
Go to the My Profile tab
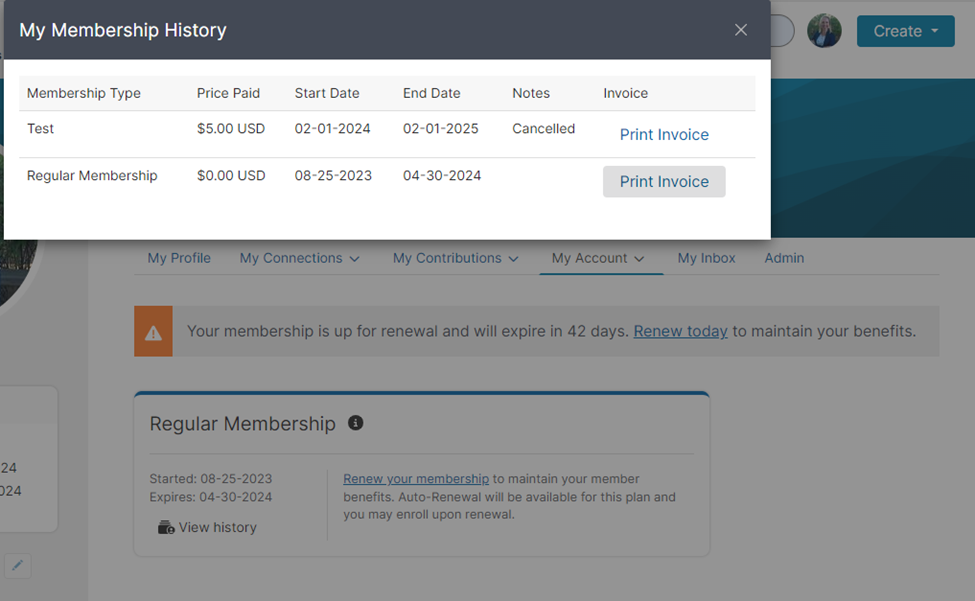pyautogui.click(x=179, y=258)
